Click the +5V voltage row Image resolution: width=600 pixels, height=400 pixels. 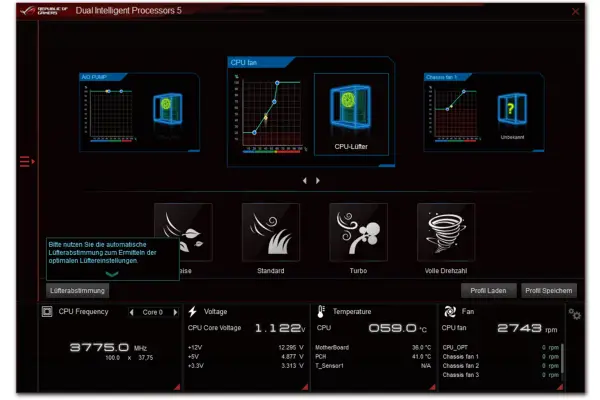[246, 357]
